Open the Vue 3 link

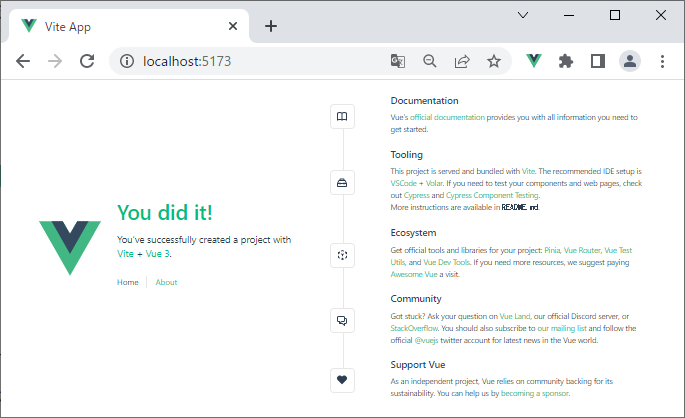pyautogui.click(x=158, y=254)
